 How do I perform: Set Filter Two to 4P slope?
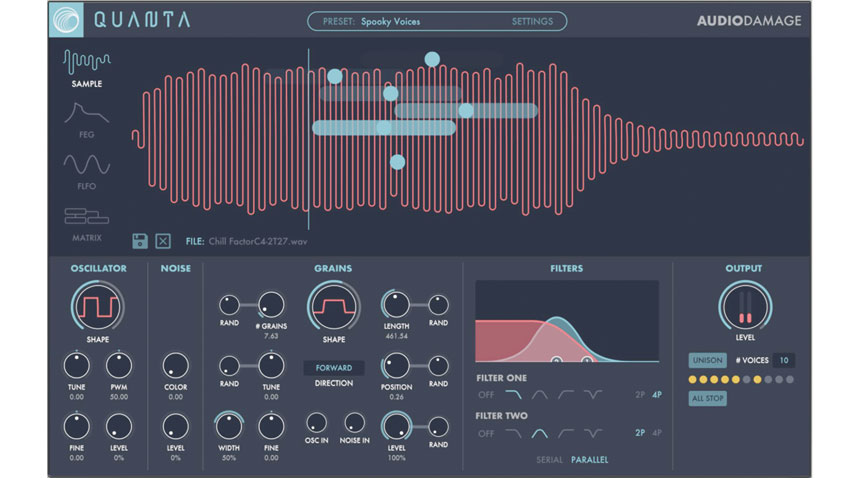[x=657, y=433]
